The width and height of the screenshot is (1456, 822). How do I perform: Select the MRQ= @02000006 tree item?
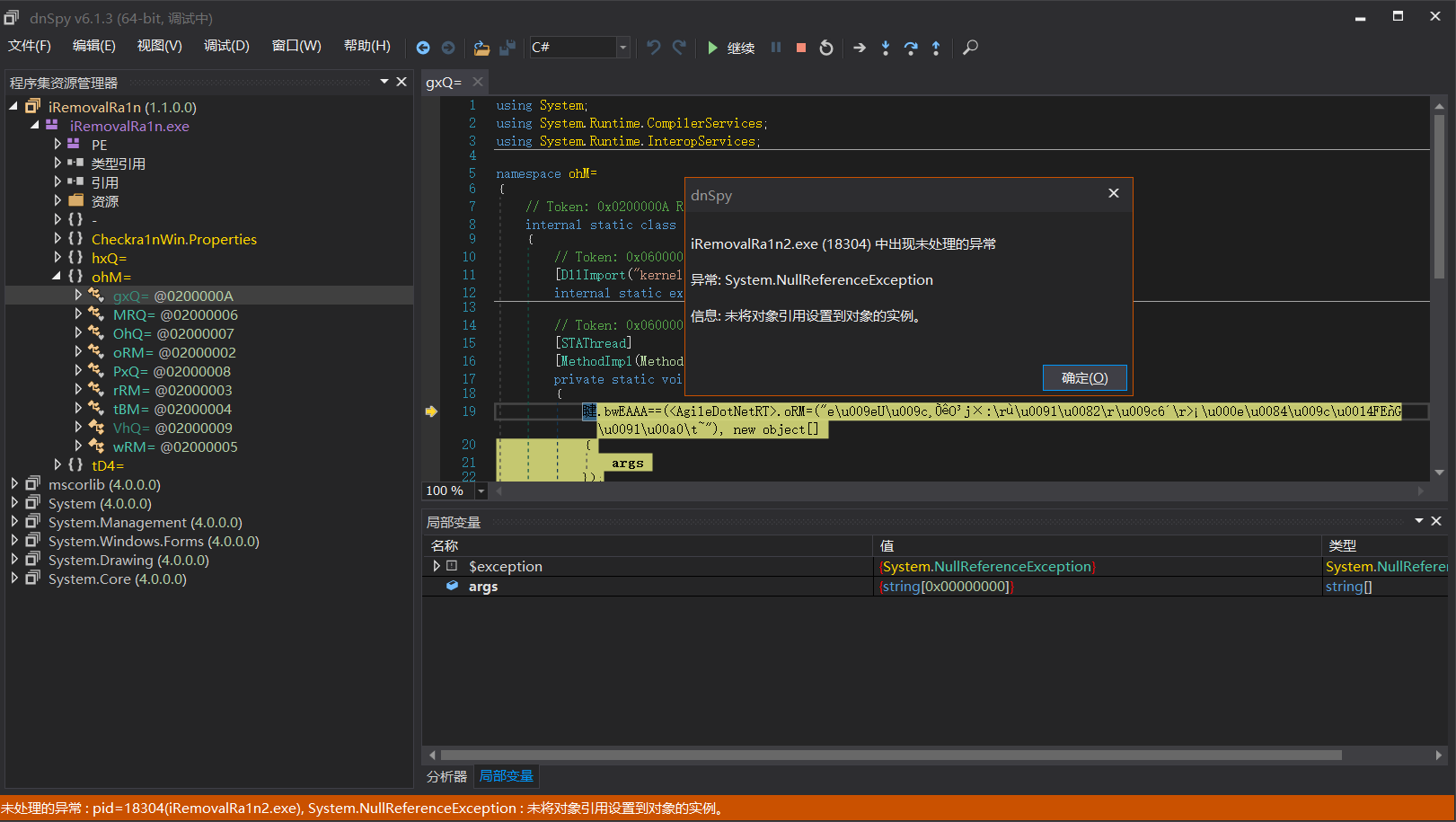tap(174, 314)
